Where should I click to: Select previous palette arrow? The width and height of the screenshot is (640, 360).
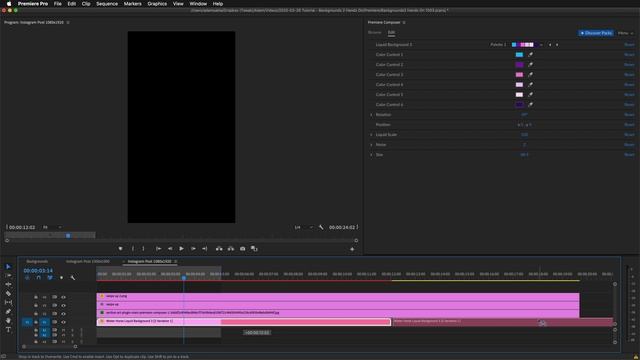coord(550,45)
